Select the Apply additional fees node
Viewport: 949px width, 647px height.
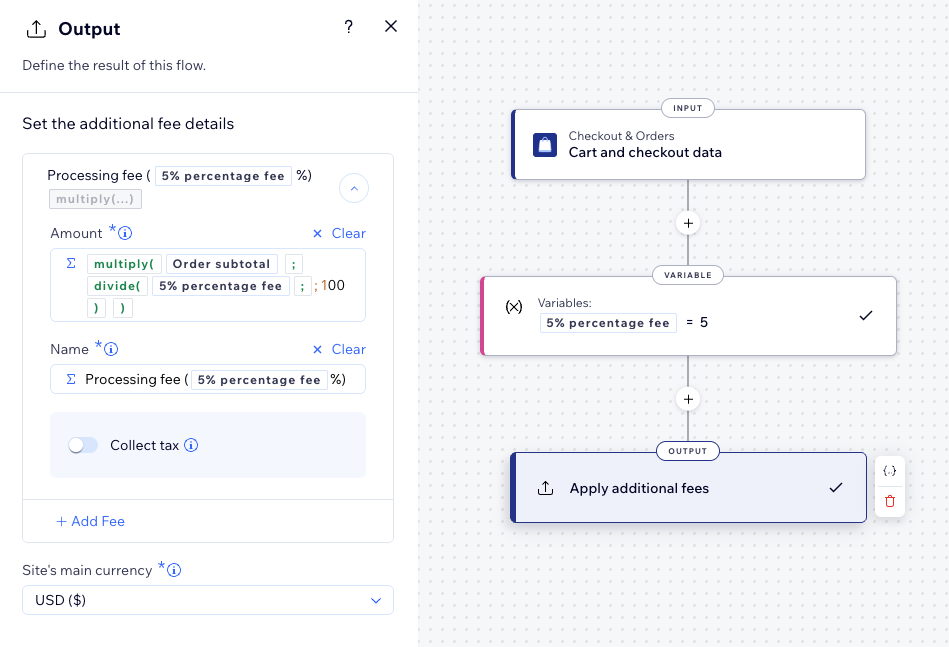[688, 488]
